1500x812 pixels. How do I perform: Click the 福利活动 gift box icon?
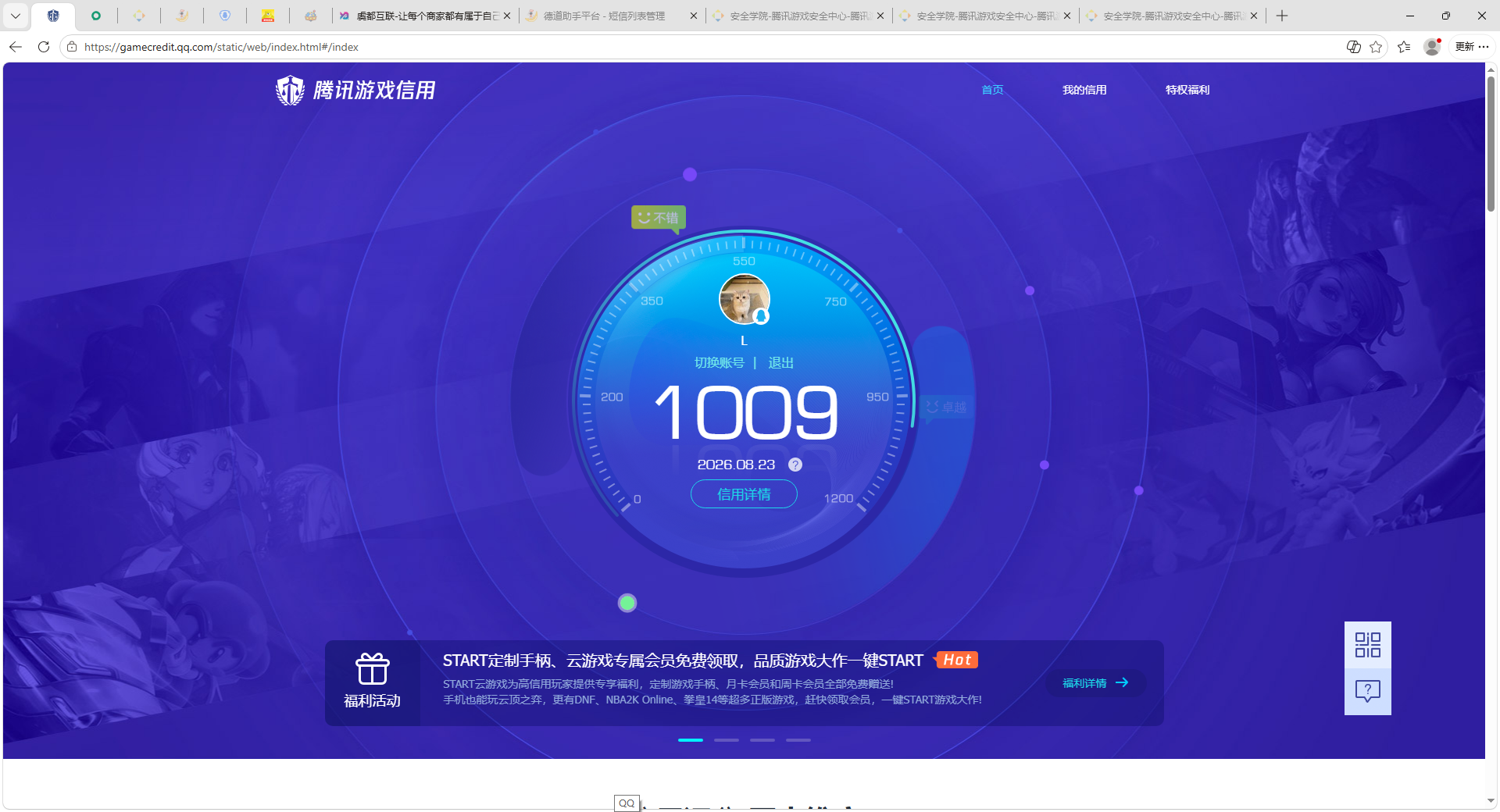(373, 668)
